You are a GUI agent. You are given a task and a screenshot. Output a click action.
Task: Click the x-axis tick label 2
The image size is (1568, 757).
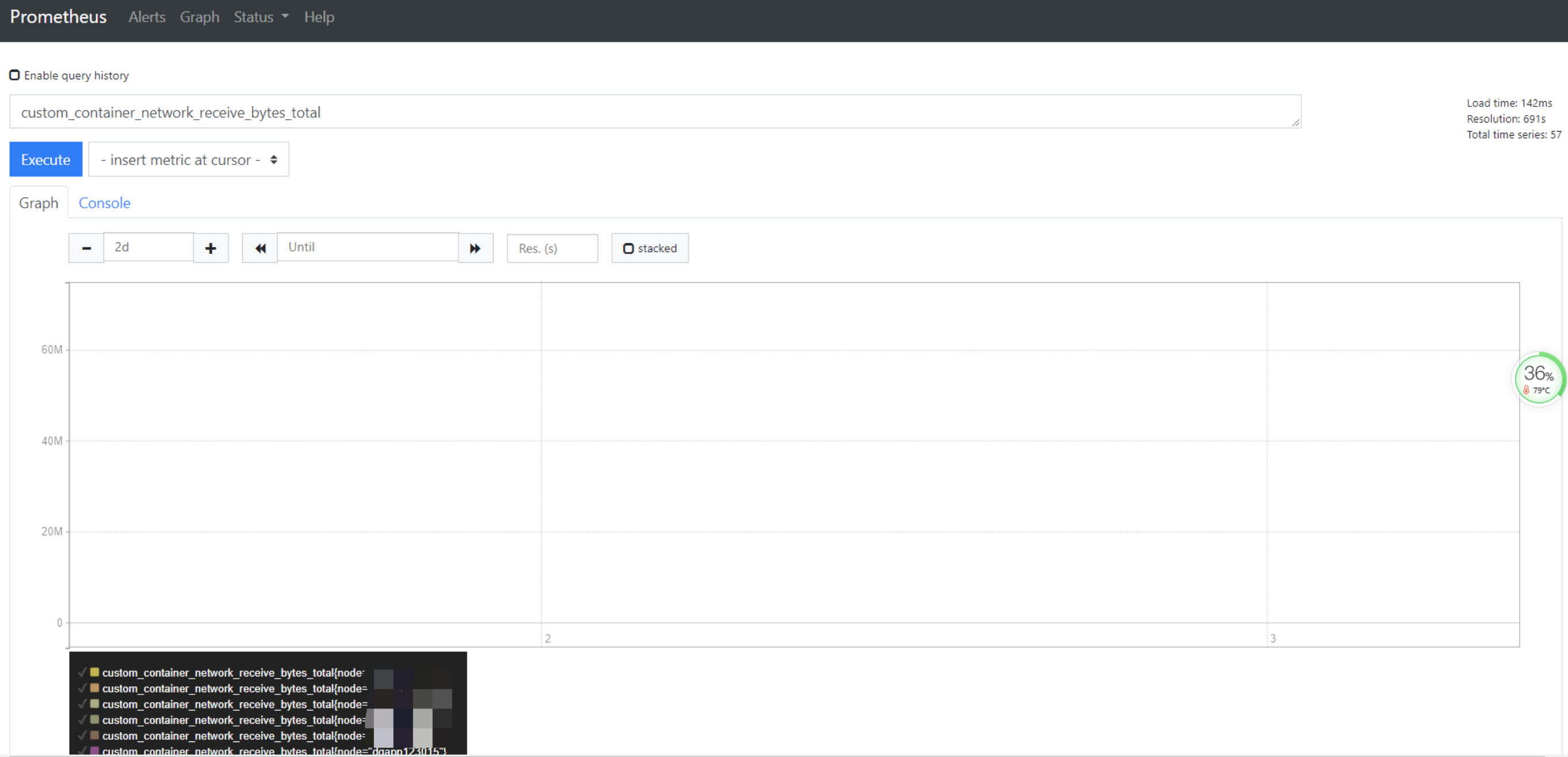click(x=548, y=639)
